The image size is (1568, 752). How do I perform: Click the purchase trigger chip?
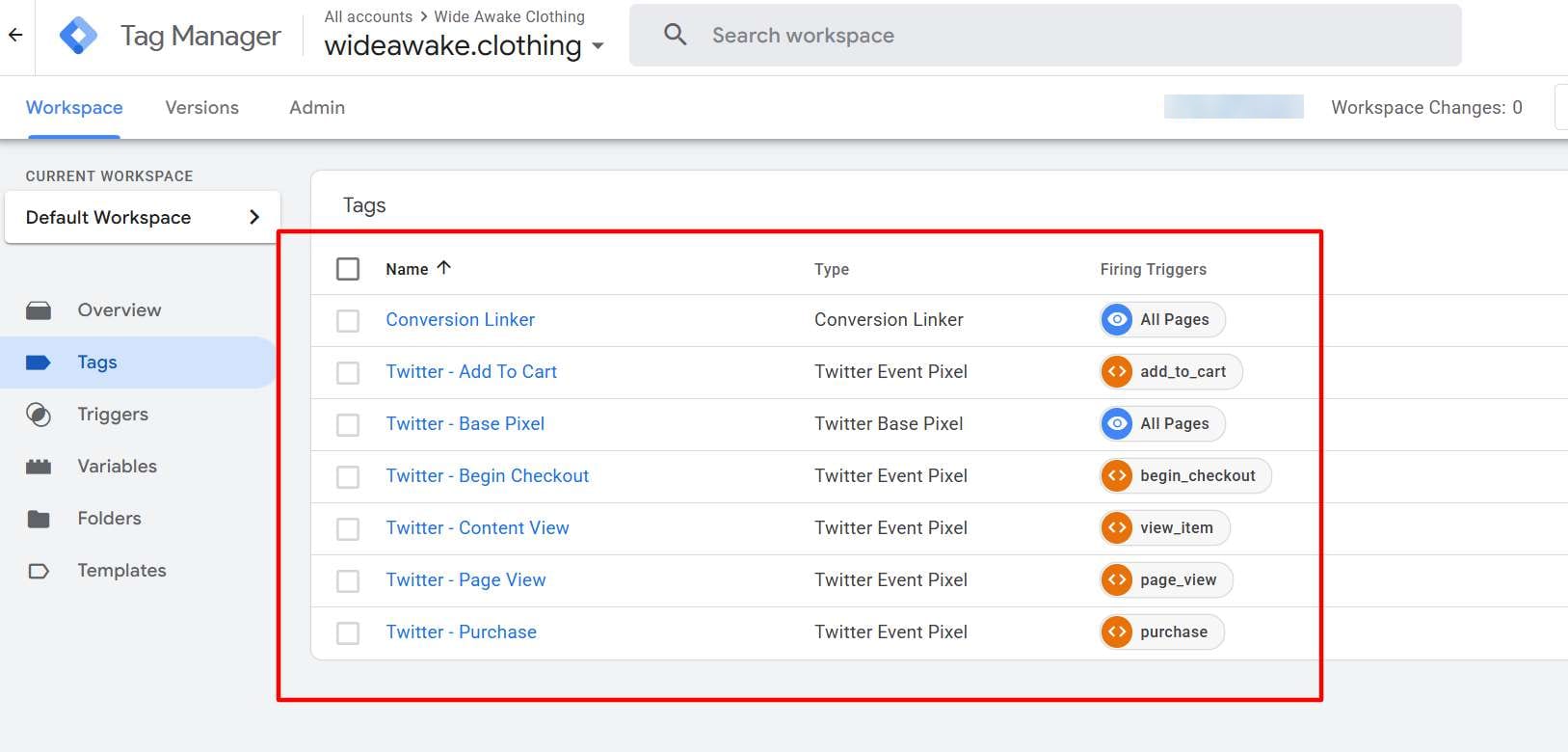tap(1162, 631)
